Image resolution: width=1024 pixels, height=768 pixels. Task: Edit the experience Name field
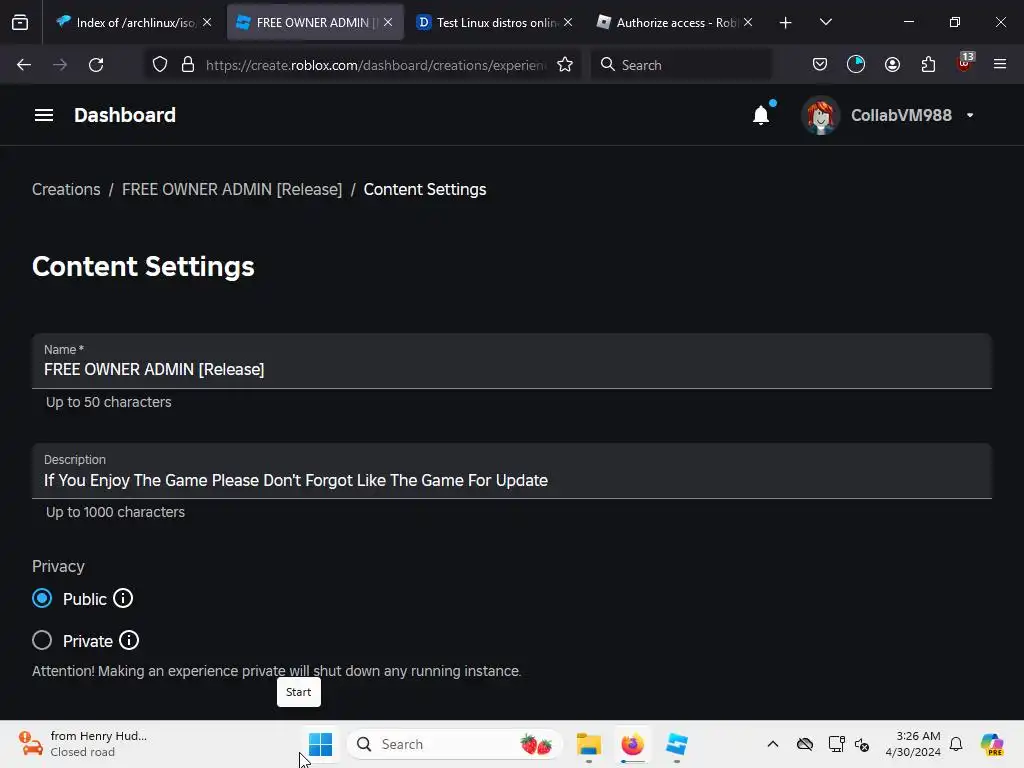point(512,361)
